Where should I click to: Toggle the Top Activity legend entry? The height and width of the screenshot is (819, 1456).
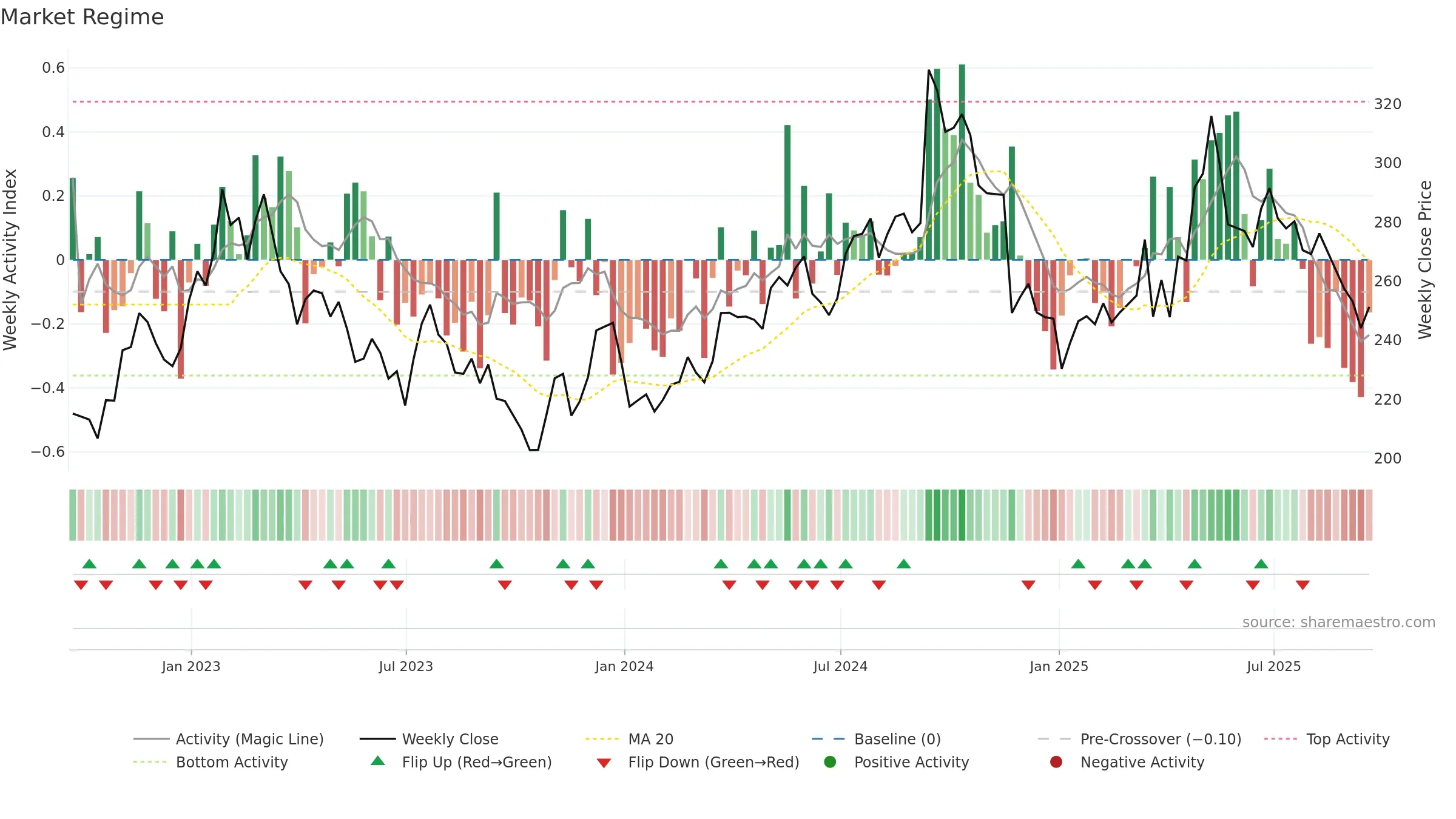[1326, 739]
